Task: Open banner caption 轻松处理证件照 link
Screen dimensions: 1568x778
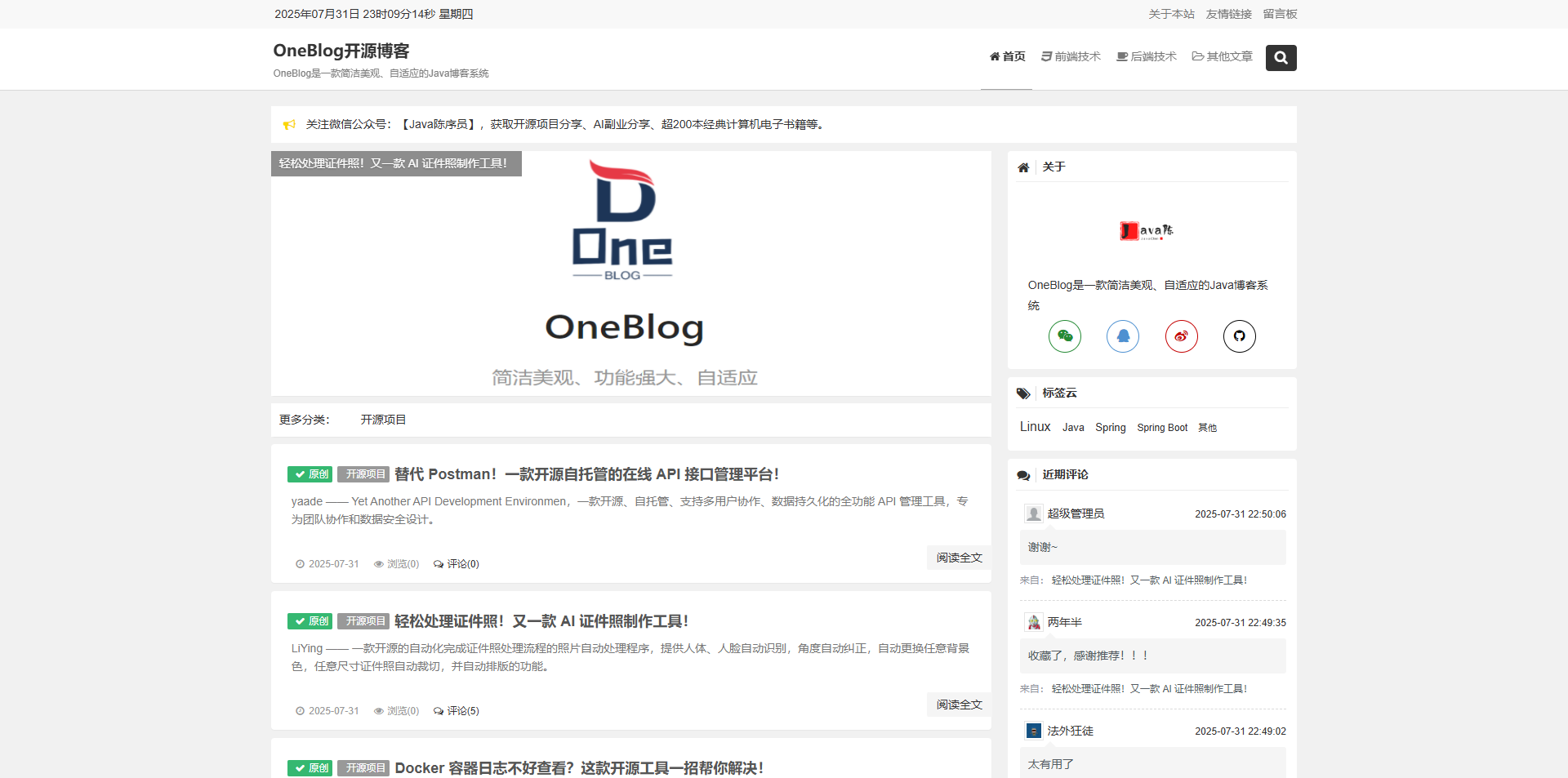Action: tap(396, 163)
